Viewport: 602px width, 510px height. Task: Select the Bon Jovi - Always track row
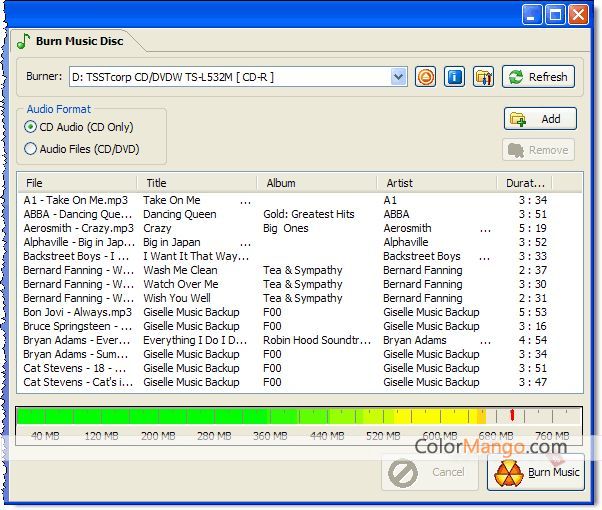click(x=78, y=312)
